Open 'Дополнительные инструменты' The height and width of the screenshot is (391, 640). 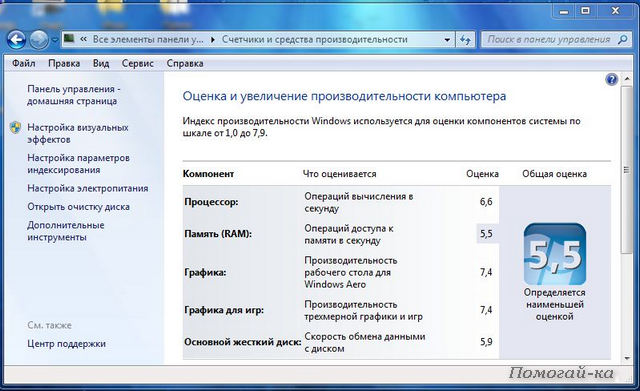66,231
